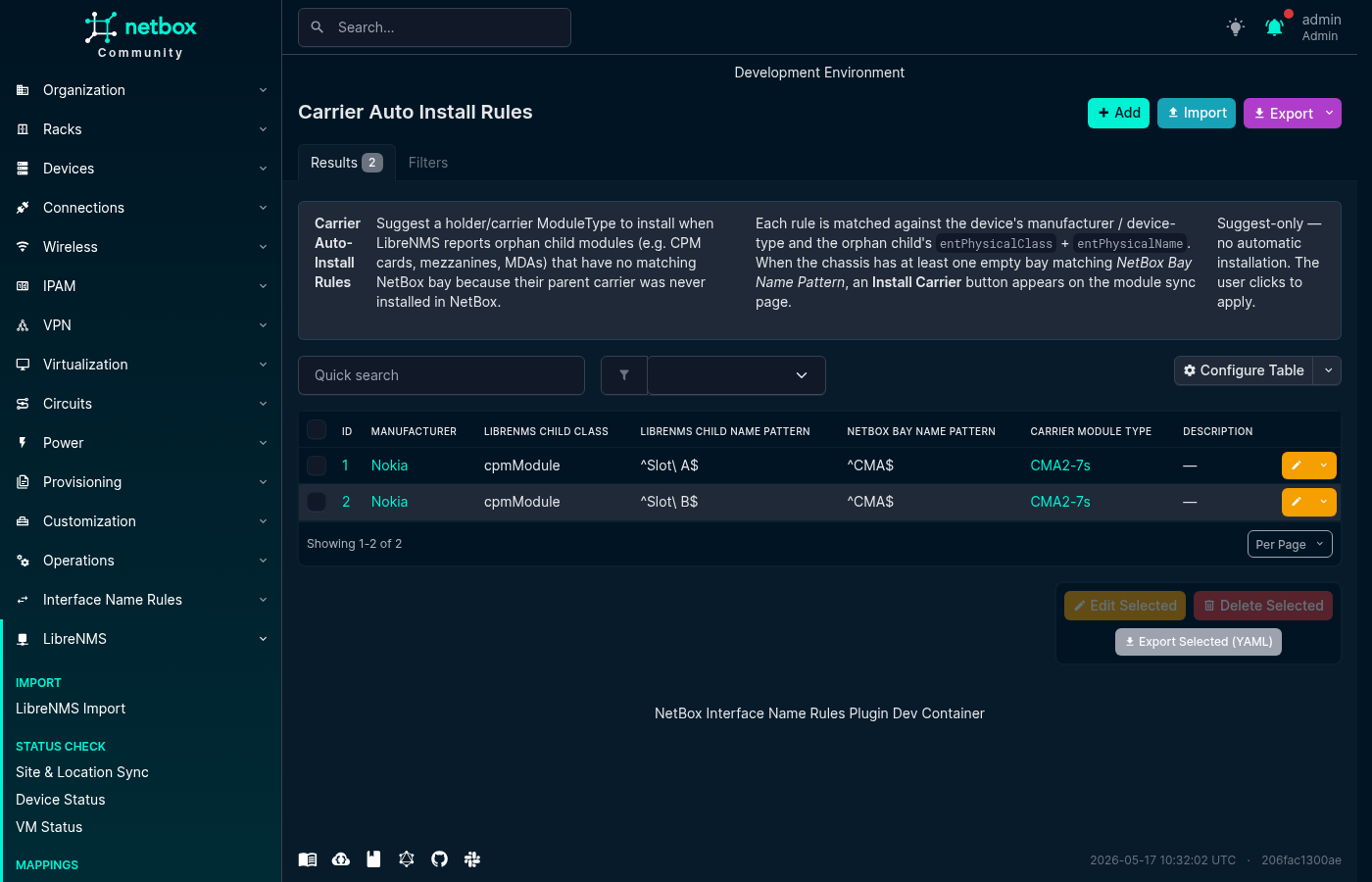1372x882 pixels.
Task: Click the filter funnel icon button
Action: click(624, 375)
